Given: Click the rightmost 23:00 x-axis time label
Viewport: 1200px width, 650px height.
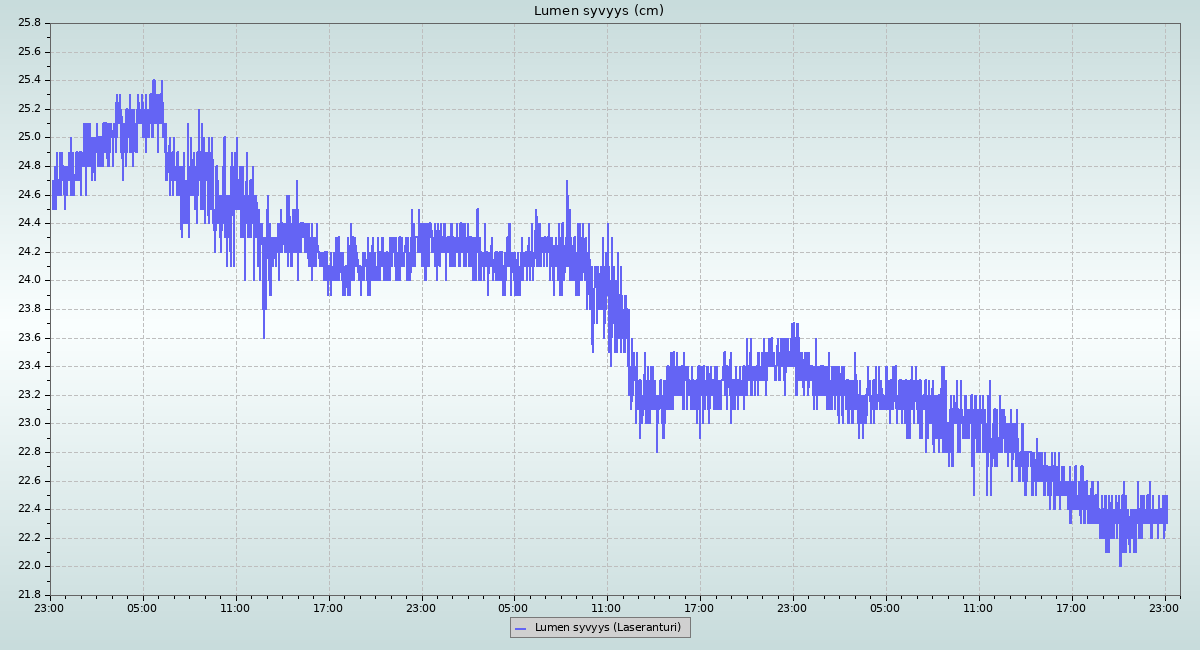Looking at the screenshot, I should click(x=1165, y=607).
